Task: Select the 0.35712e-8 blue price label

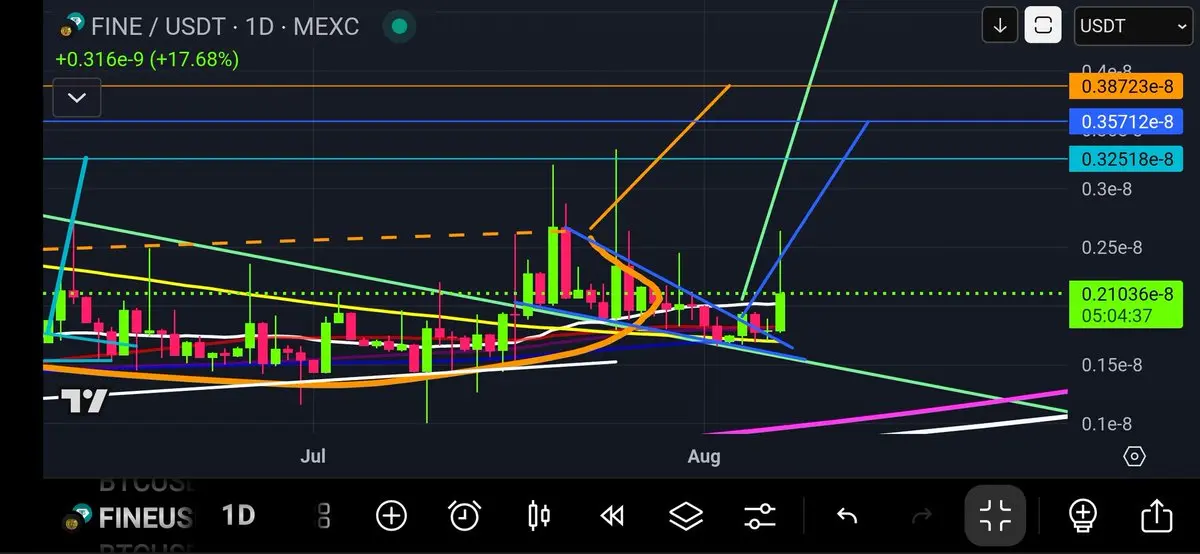Action: tap(1126, 122)
